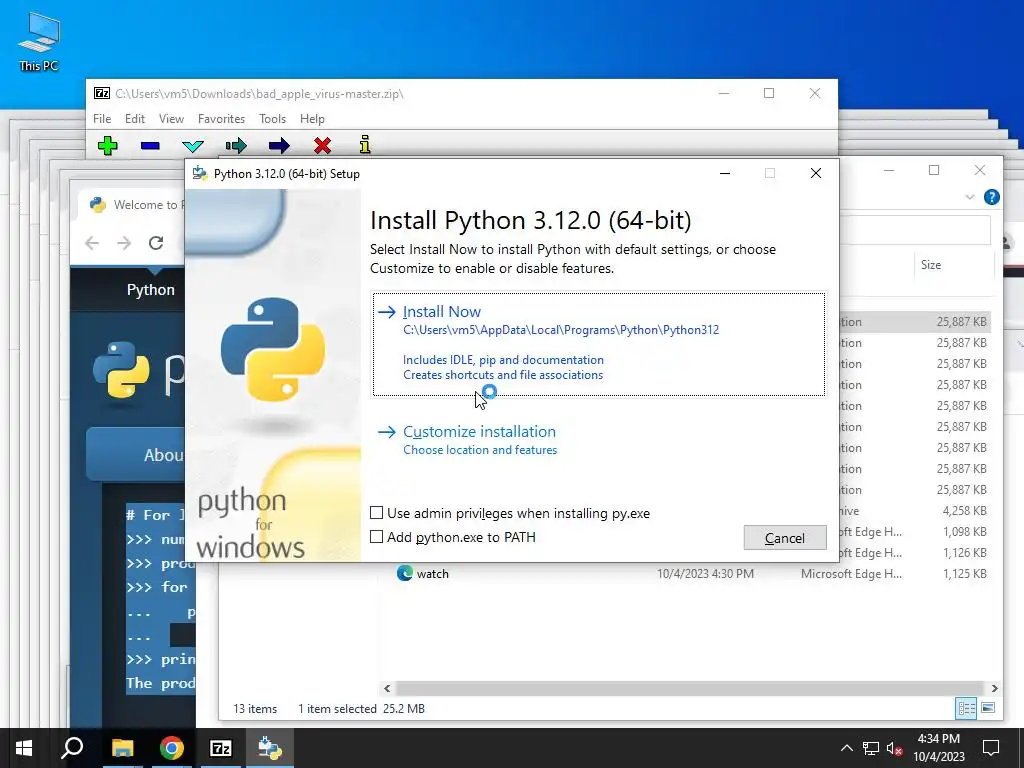This screenshot has height=768, width=1024.
Task: Click the 7-Zip Add (green plus) icon
Action: pyautogui.click(x=108, y=145)
